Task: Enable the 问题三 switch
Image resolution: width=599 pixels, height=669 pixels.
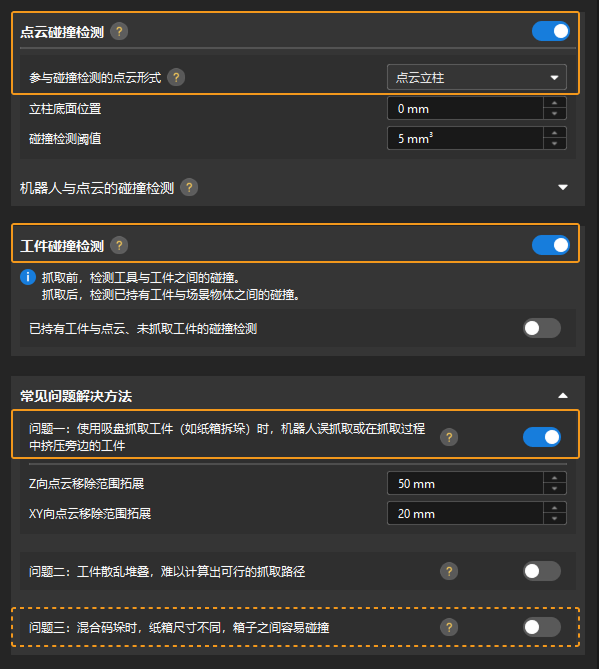Action: point(542,627)
